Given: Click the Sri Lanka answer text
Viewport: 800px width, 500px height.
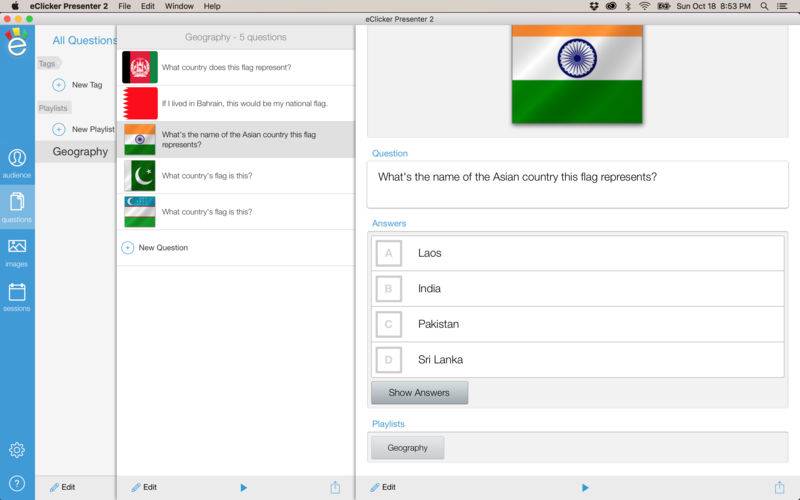Looking at the screenshot, I should [440, 360].
